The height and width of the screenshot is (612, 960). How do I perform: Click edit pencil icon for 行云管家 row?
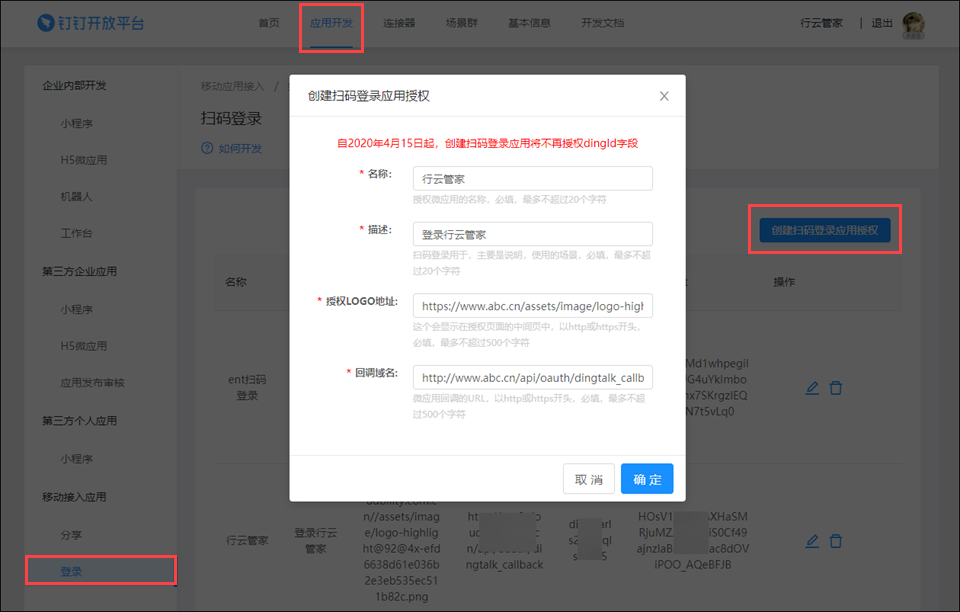click(812, 541)
